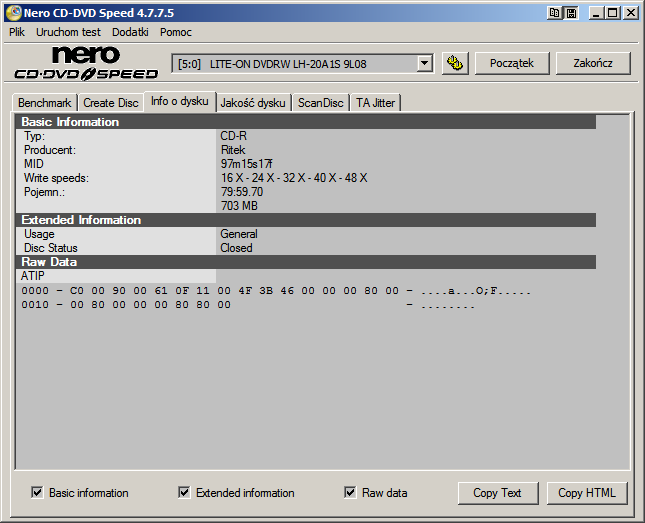645x523 pixels.
Task: Click the Copy Text button
Action: click(498, 493)
